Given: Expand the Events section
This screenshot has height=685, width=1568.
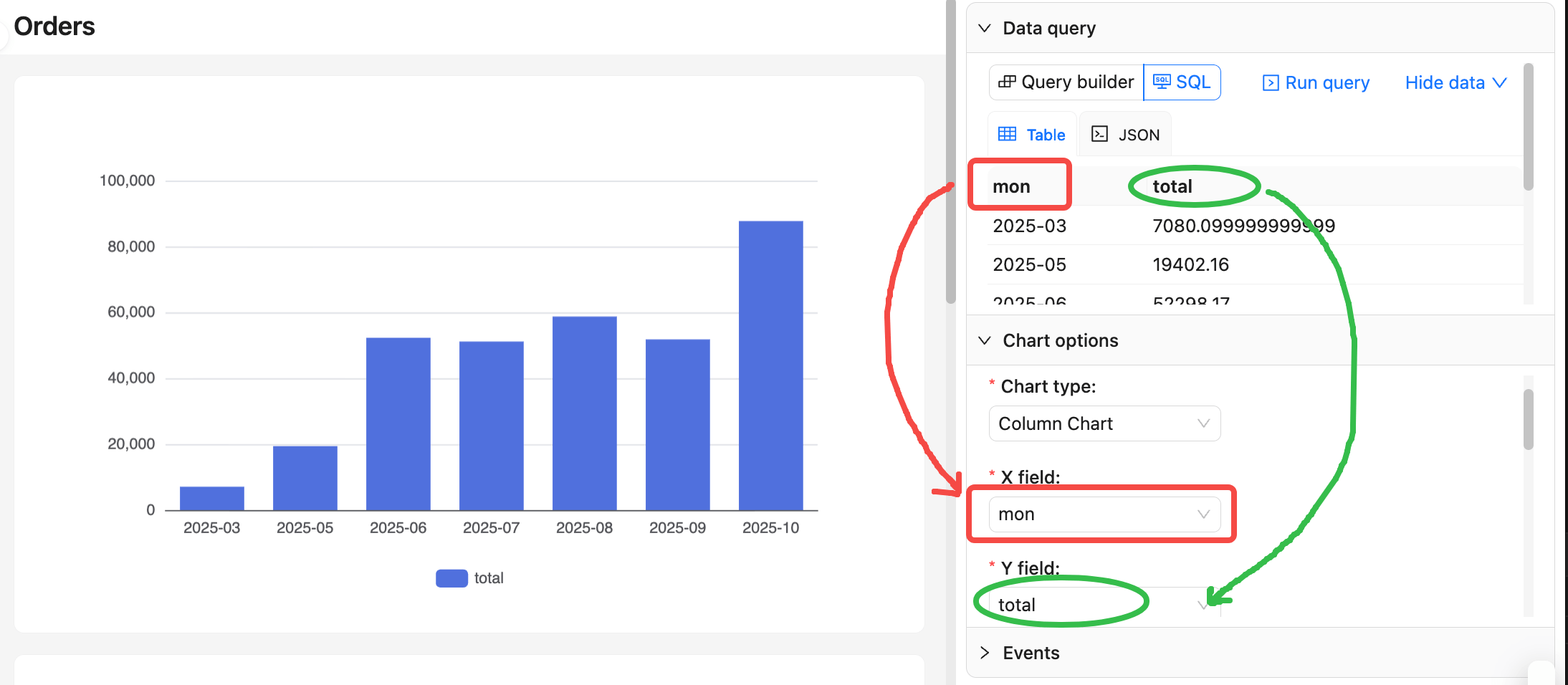Looking at the screenshot, I should (985, 653).
